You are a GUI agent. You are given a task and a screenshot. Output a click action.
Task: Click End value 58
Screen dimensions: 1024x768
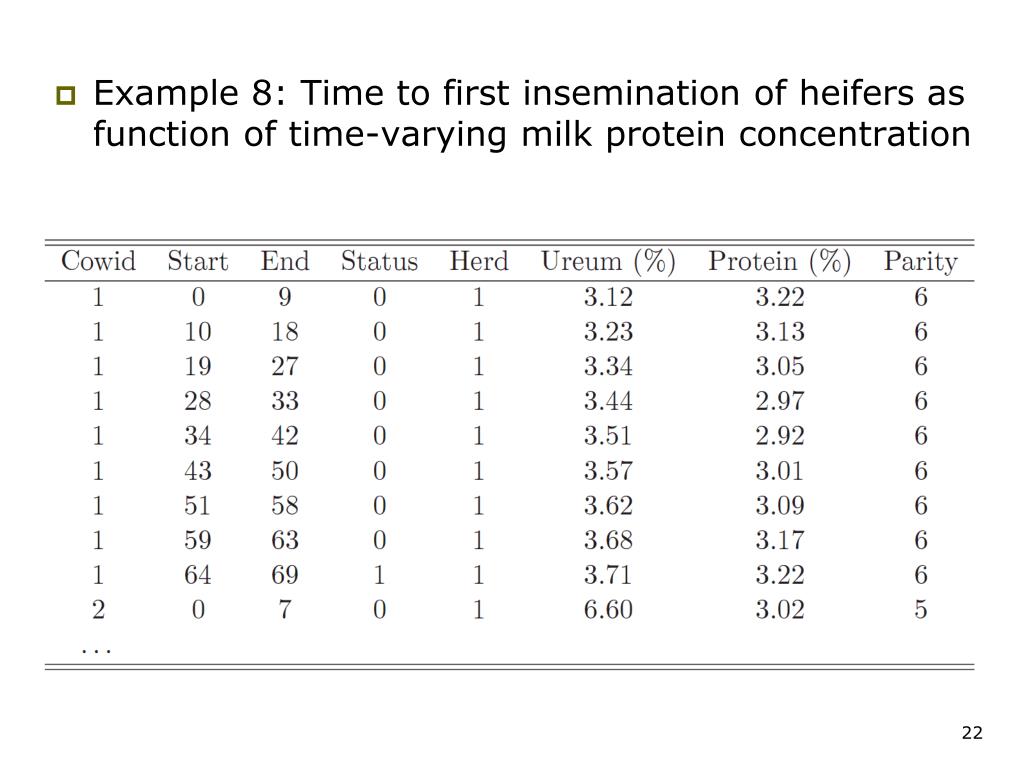point(285,505)
